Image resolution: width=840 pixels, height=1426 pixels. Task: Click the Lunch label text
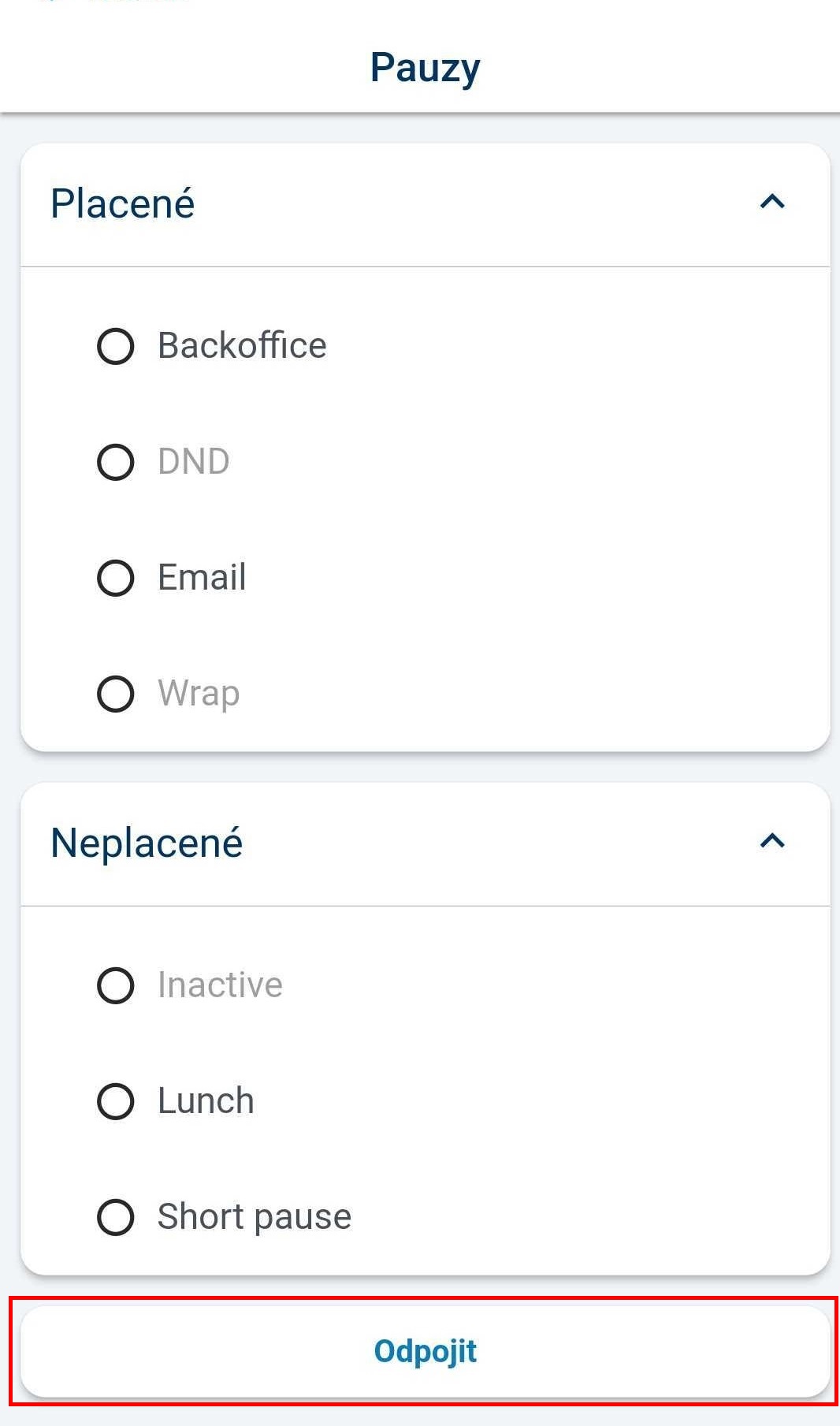206,1101
